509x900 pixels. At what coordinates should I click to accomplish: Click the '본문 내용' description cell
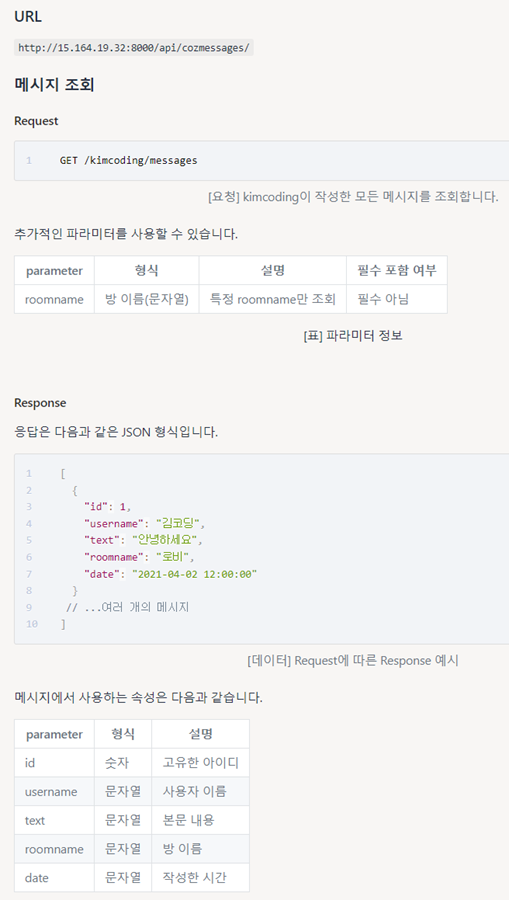click(200, 820)
